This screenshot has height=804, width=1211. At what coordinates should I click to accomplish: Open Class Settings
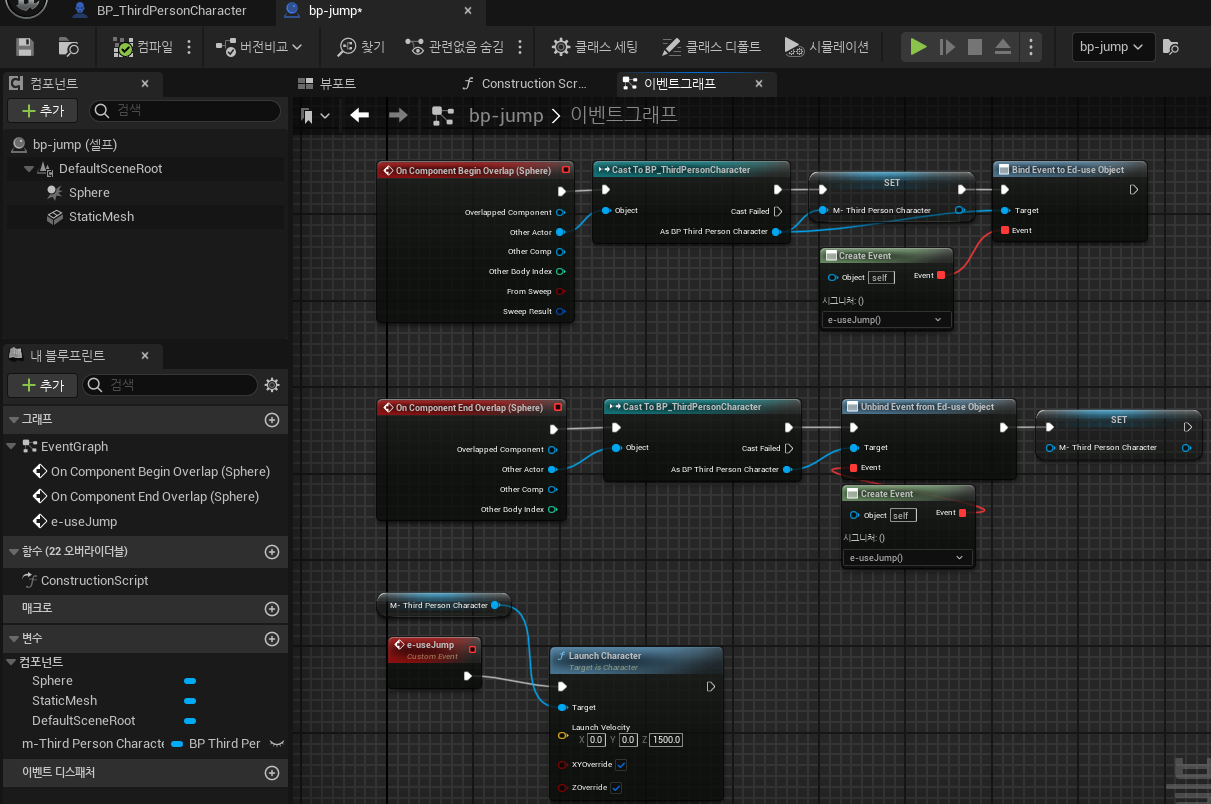[x=595, y=47]
